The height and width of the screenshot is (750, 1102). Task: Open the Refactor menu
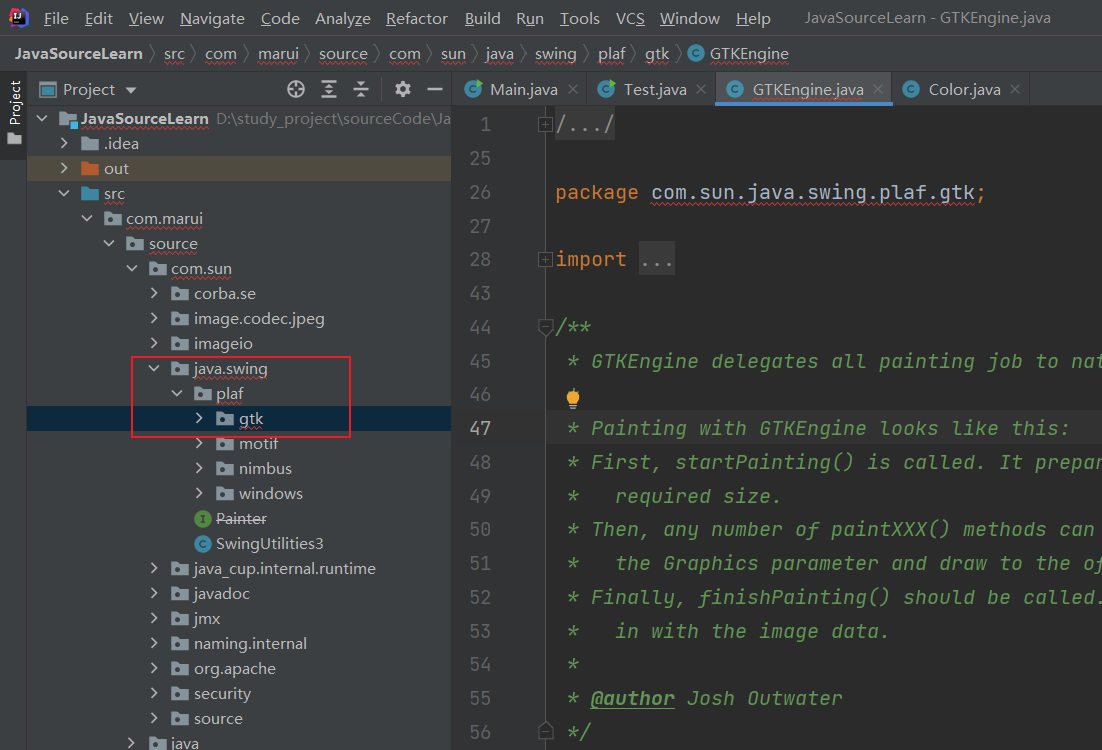(x=417, y=19)
